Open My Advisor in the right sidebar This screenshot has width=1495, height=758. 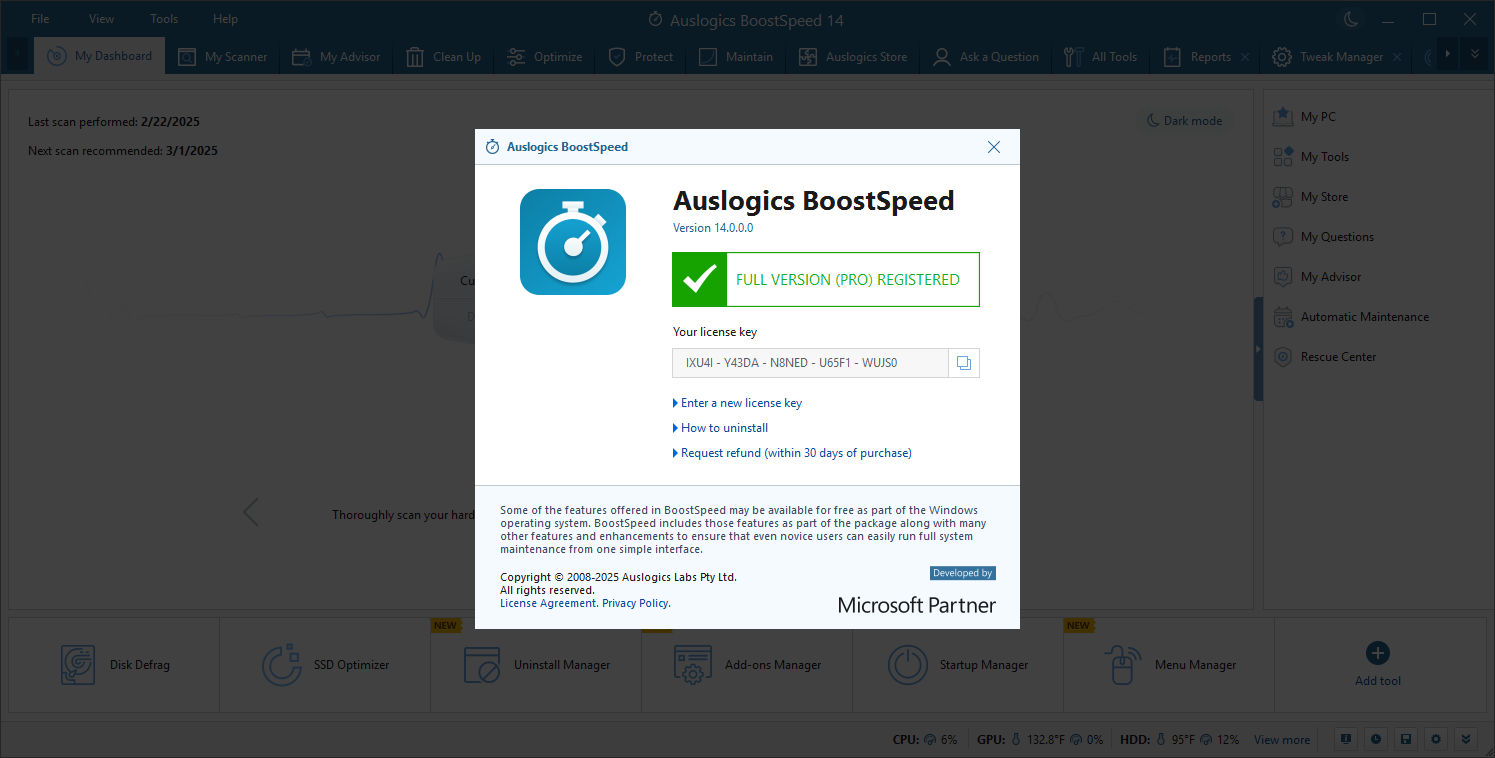pyautogui.click(x=1317, y=277)
